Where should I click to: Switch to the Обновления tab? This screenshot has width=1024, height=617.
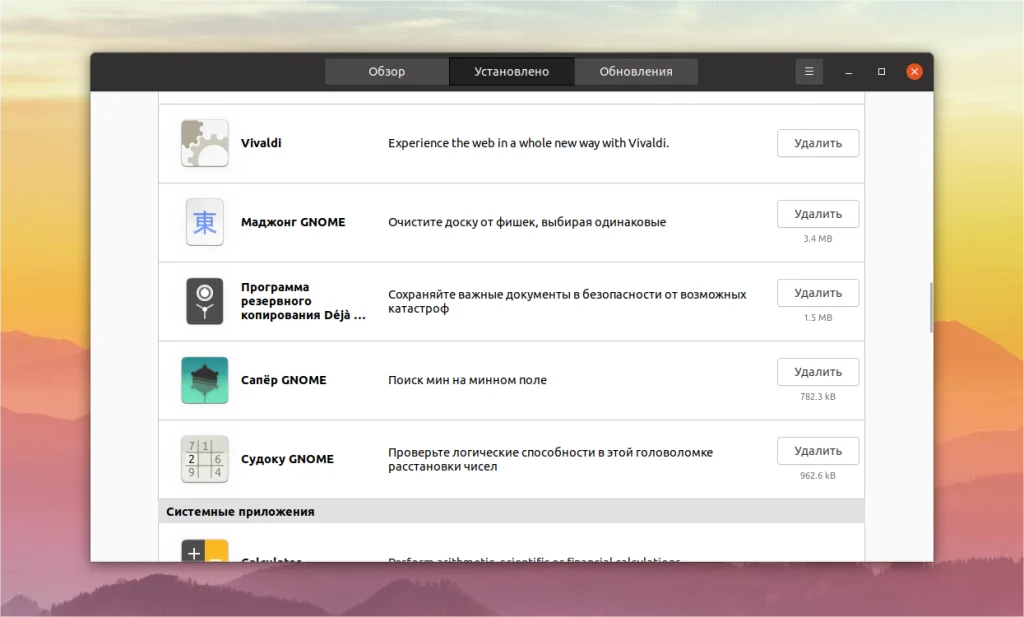coord(636,71)
